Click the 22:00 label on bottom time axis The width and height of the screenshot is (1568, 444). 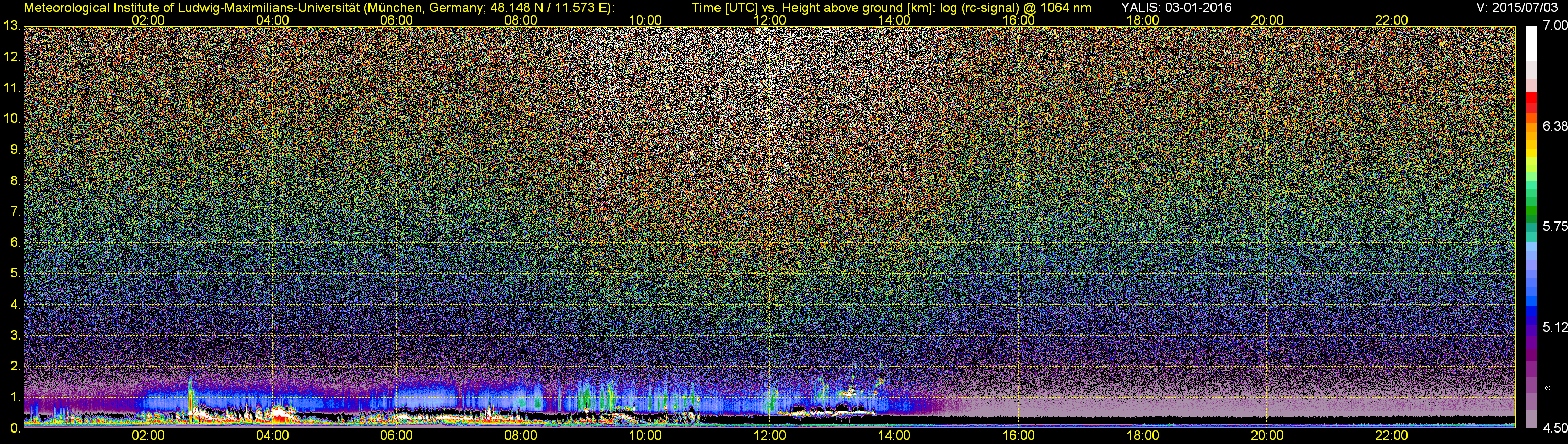(1391, 436)
